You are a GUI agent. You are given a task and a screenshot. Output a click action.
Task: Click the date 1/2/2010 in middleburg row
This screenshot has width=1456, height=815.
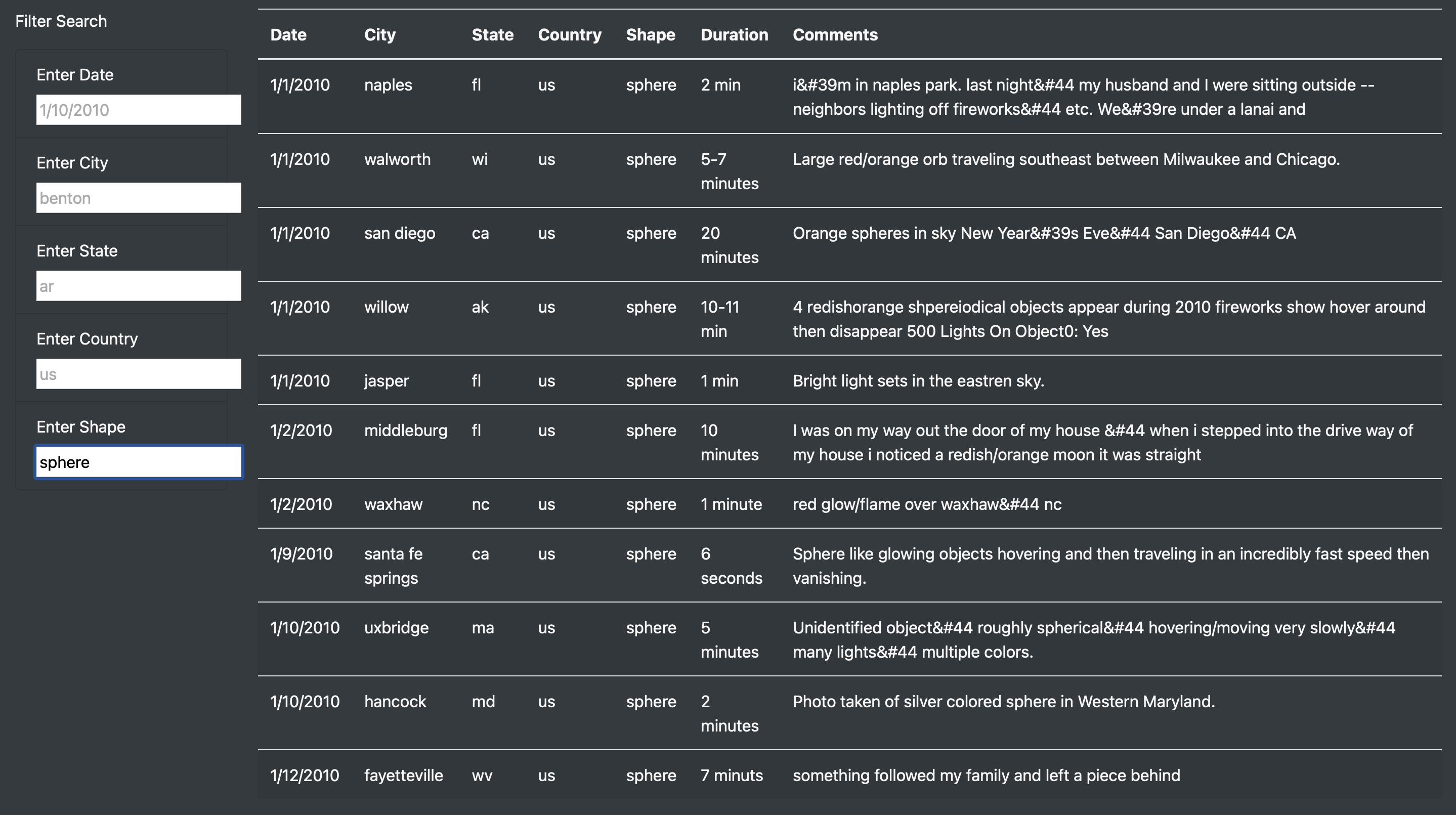point(301,431)
